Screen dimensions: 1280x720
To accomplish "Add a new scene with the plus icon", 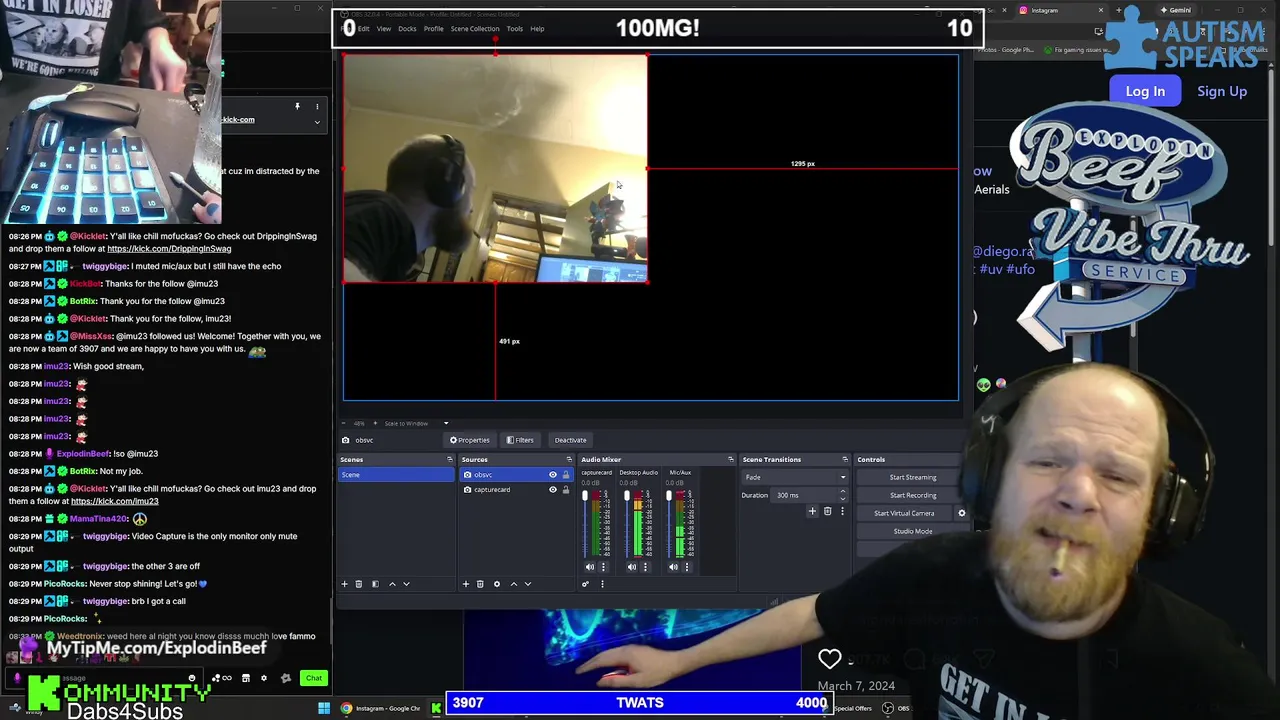I will click(x=344, y=584).
